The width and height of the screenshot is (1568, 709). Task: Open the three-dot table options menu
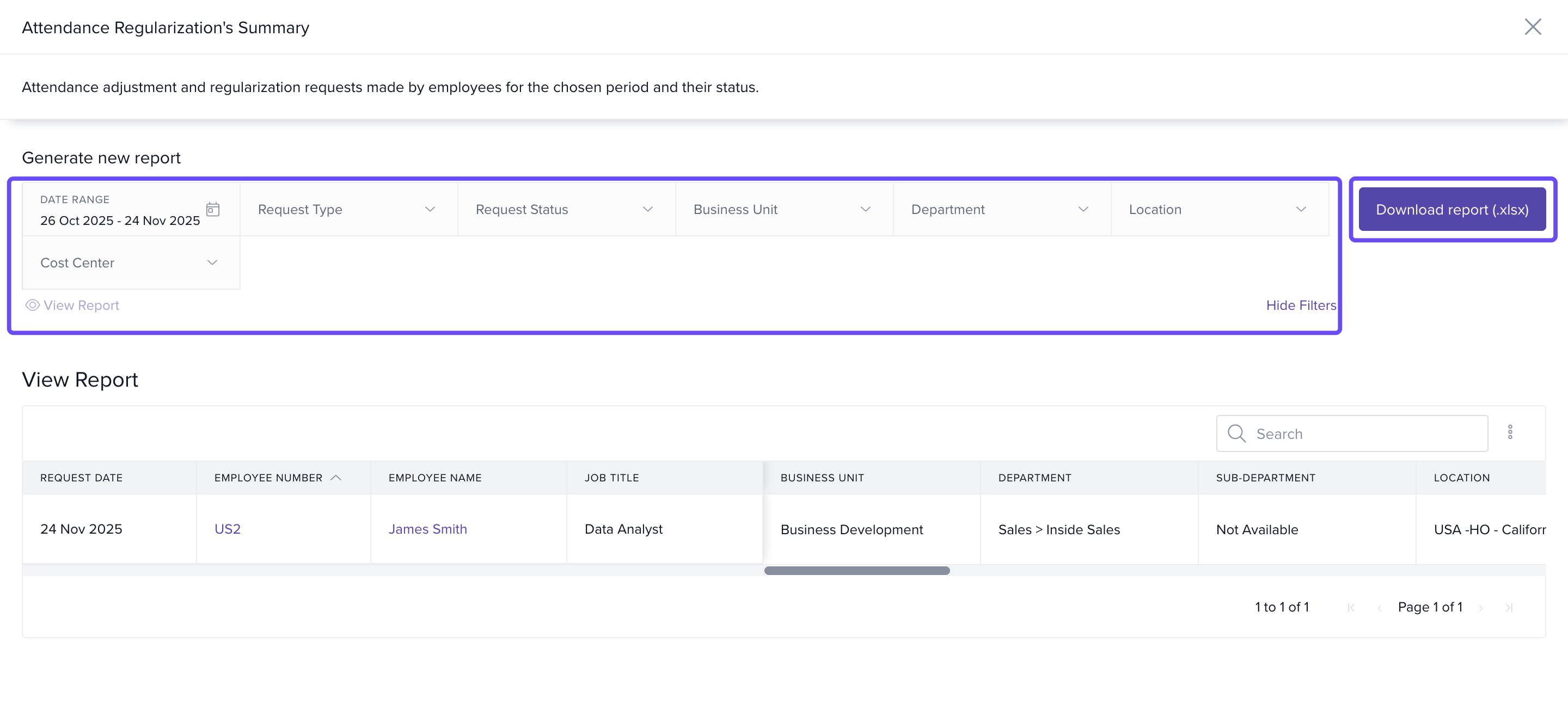1510,432
